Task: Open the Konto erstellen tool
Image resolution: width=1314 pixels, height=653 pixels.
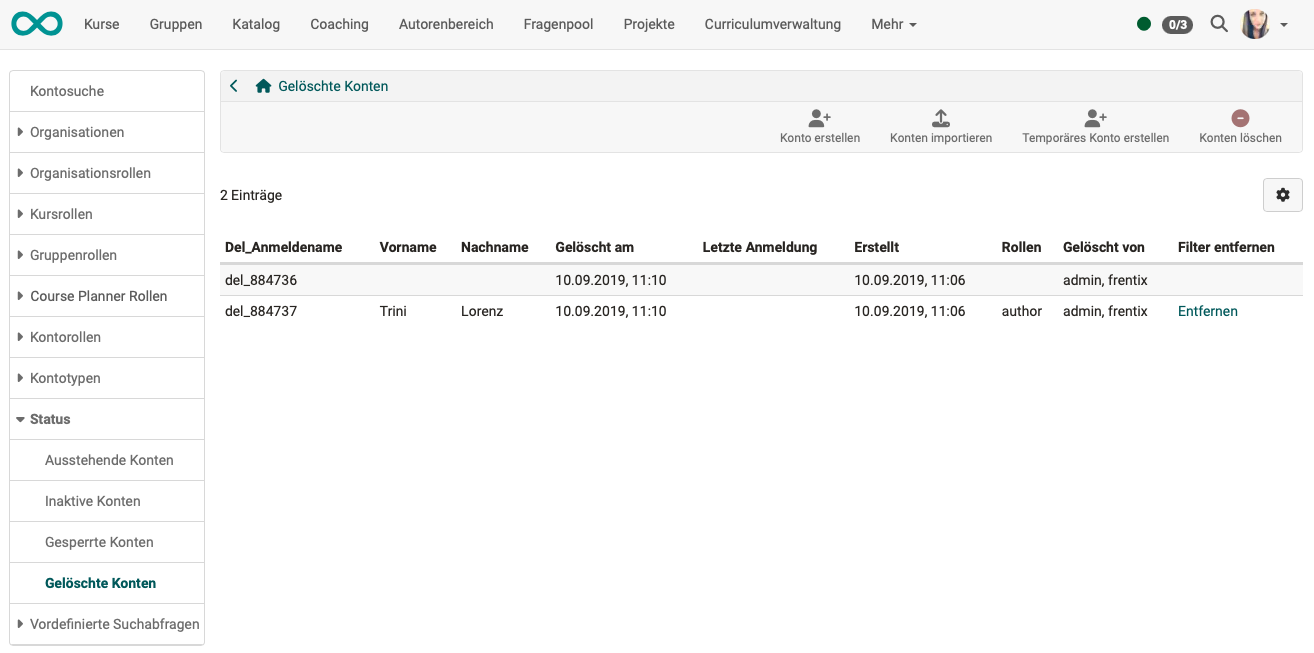Action: 820,125
